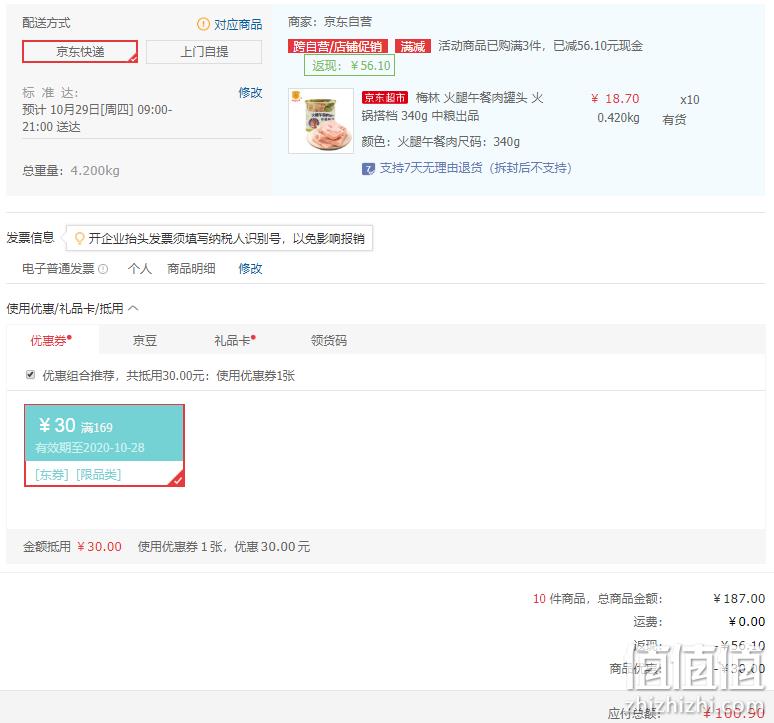The image size is (774, 723).
Task: Click 金额抵用 ¥30.00 amount
Action: [99, 546]
